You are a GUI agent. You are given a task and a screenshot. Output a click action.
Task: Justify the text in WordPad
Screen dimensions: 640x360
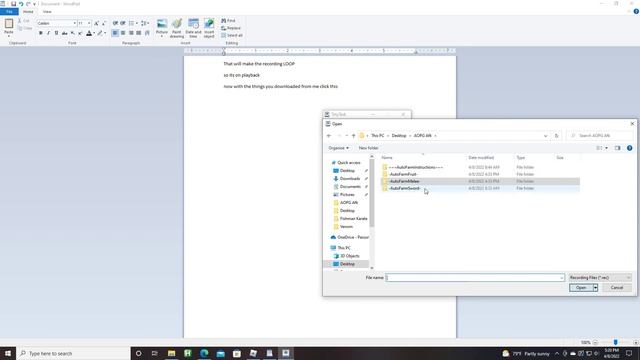[x=139, y=33]
